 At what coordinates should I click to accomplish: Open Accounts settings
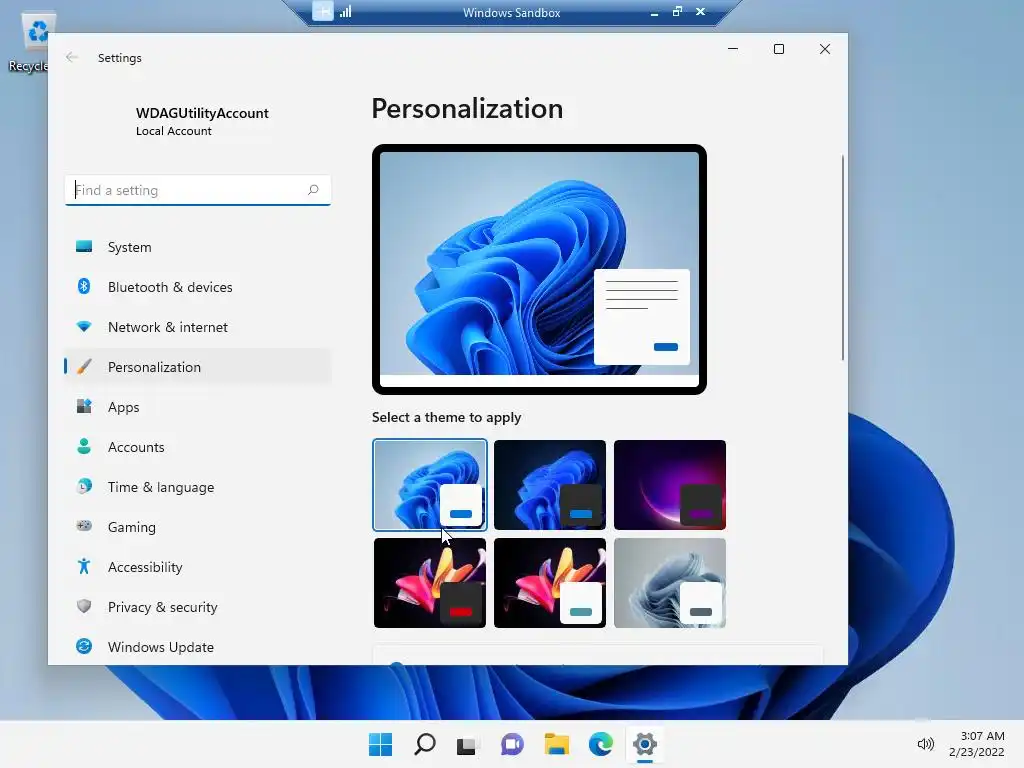pyautogui.click(x=197, y=447)
